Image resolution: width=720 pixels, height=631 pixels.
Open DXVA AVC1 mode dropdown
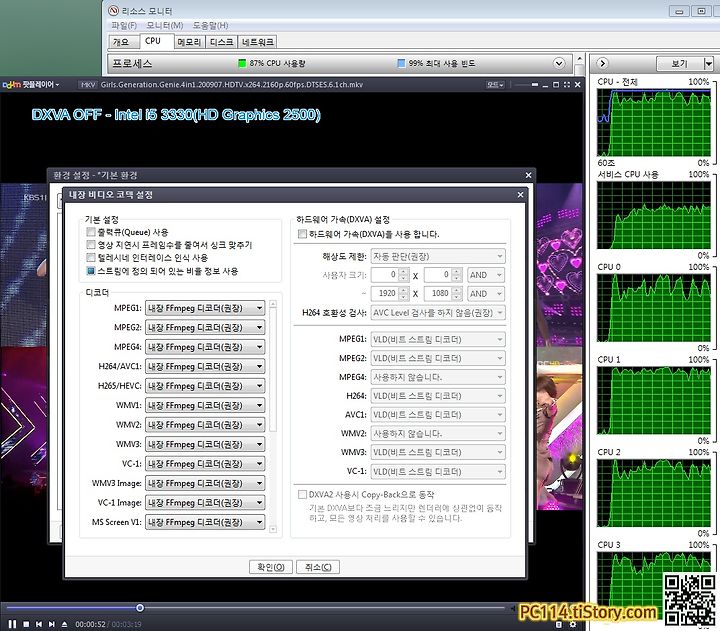coord(438,415)
